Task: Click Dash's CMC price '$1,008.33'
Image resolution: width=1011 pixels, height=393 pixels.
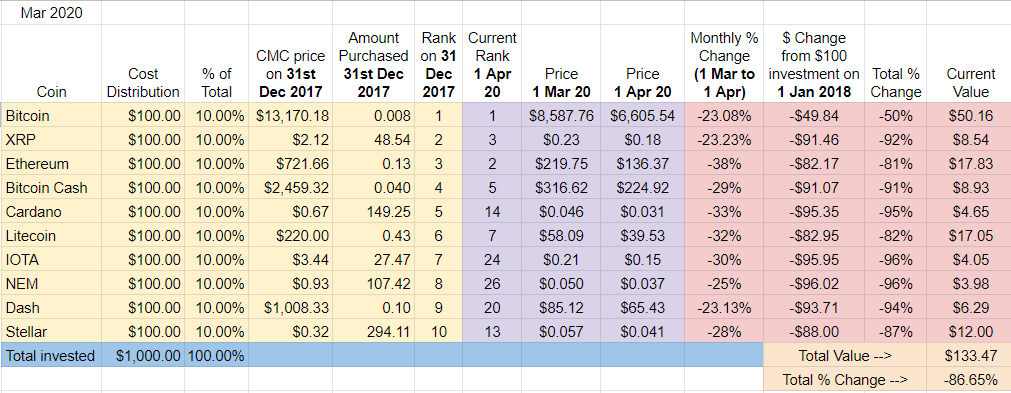Action: (x=290, y=308)
